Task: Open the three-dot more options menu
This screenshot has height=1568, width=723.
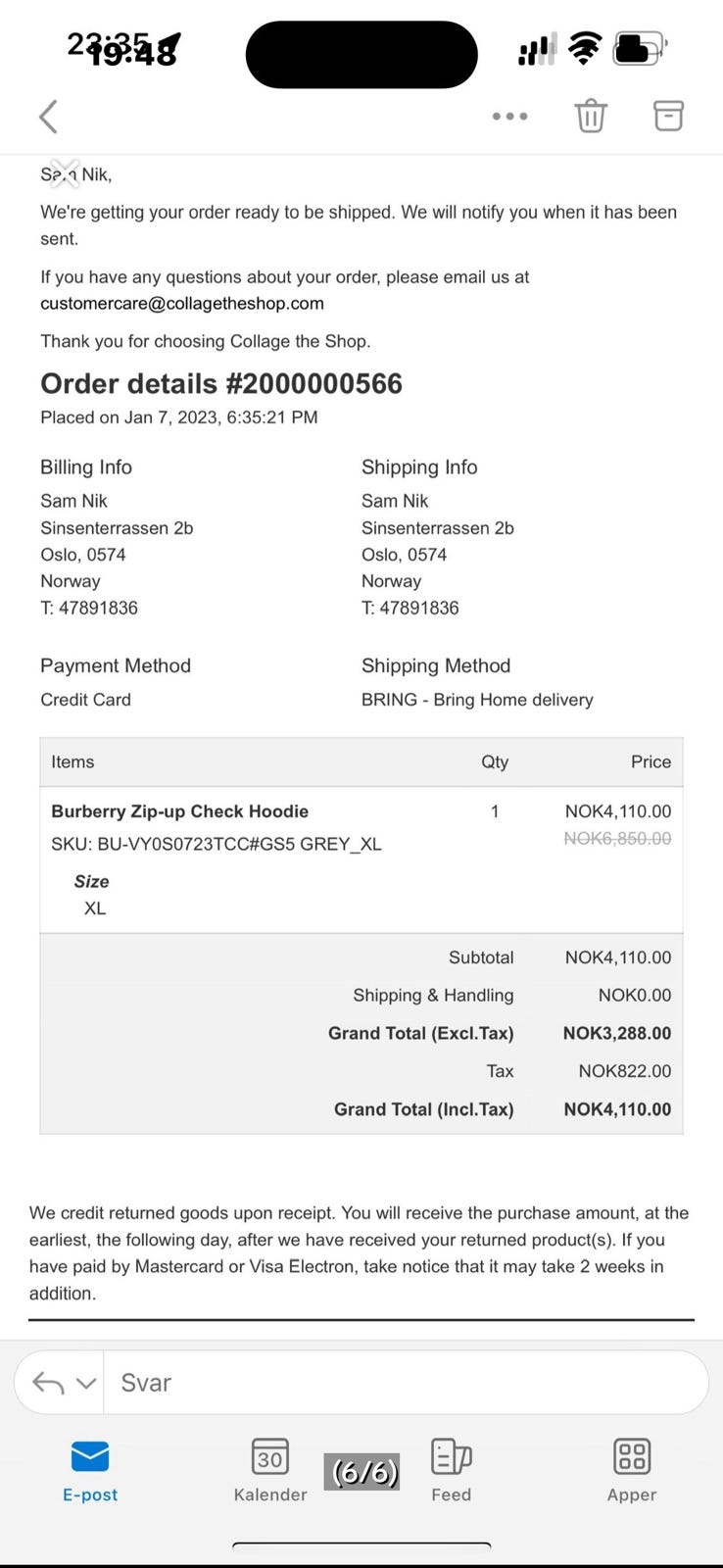Action: tap(509, 117)
